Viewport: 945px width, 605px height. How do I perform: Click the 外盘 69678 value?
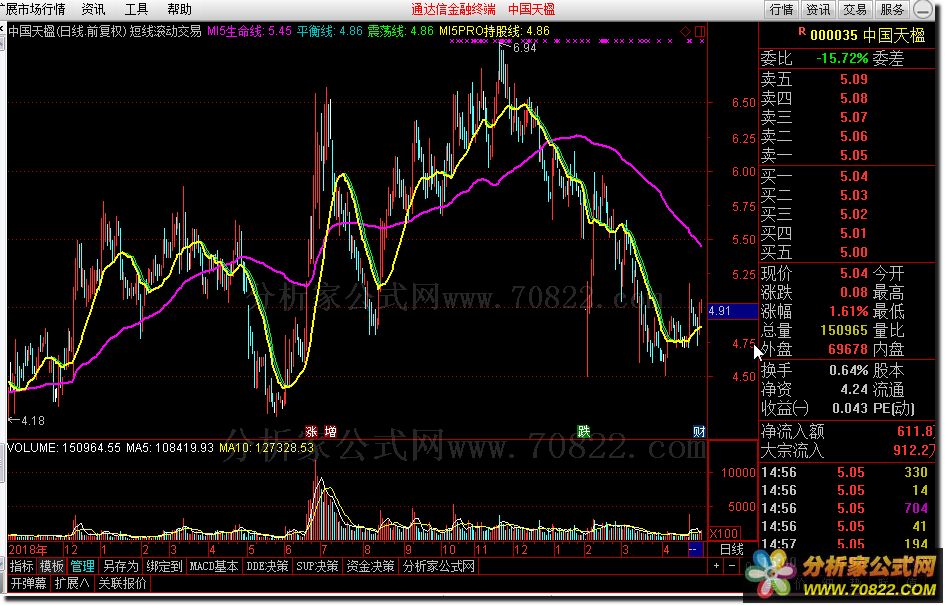coord(847,349)
